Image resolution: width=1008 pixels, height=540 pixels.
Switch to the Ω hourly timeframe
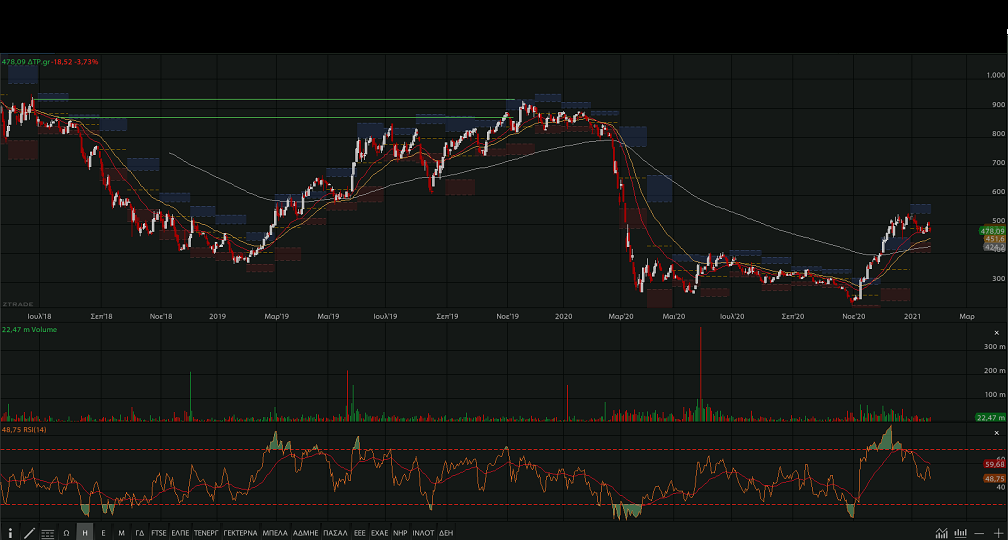click(66, 533)
